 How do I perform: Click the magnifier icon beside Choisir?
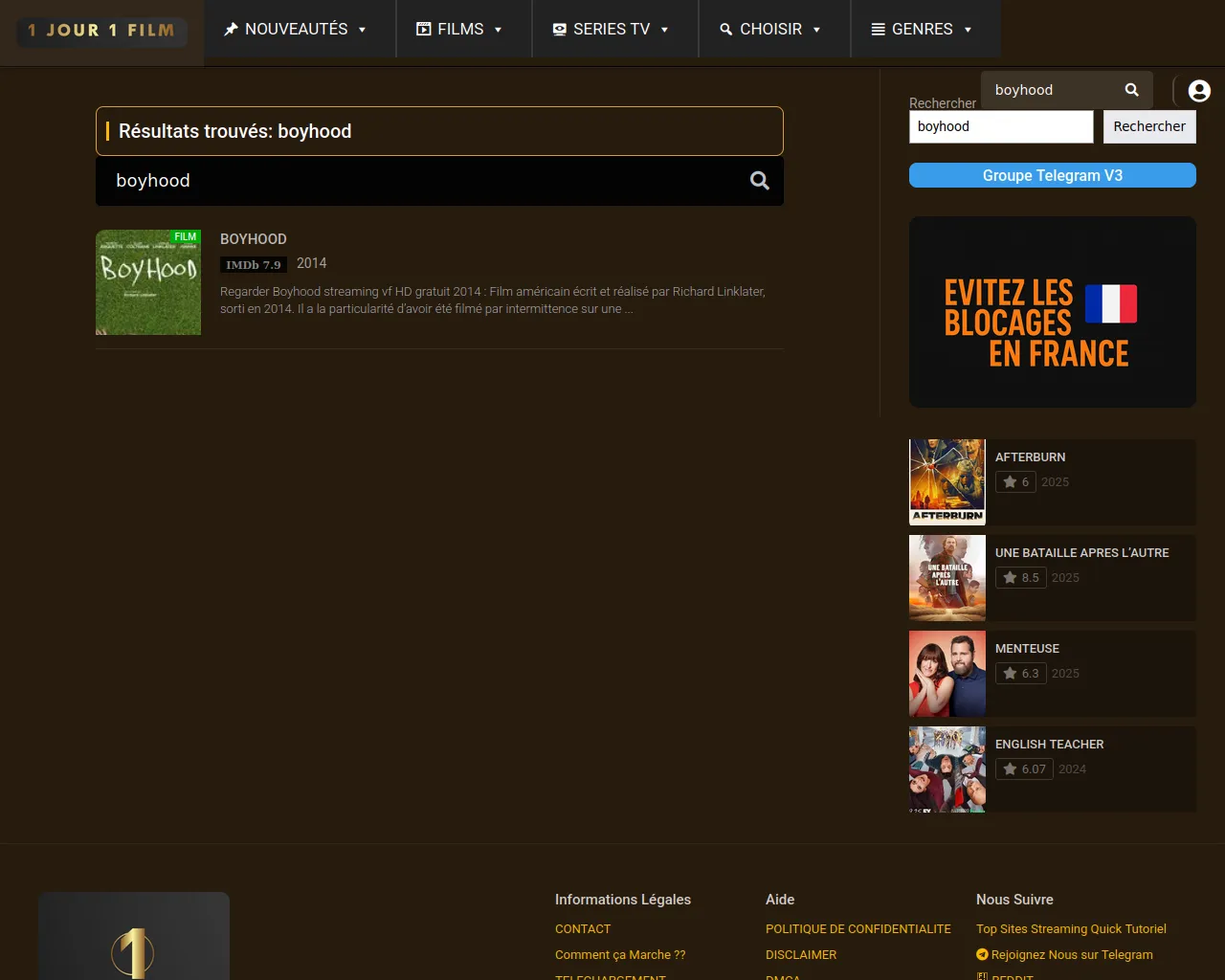pyautogui.click(x=726, y=30)
